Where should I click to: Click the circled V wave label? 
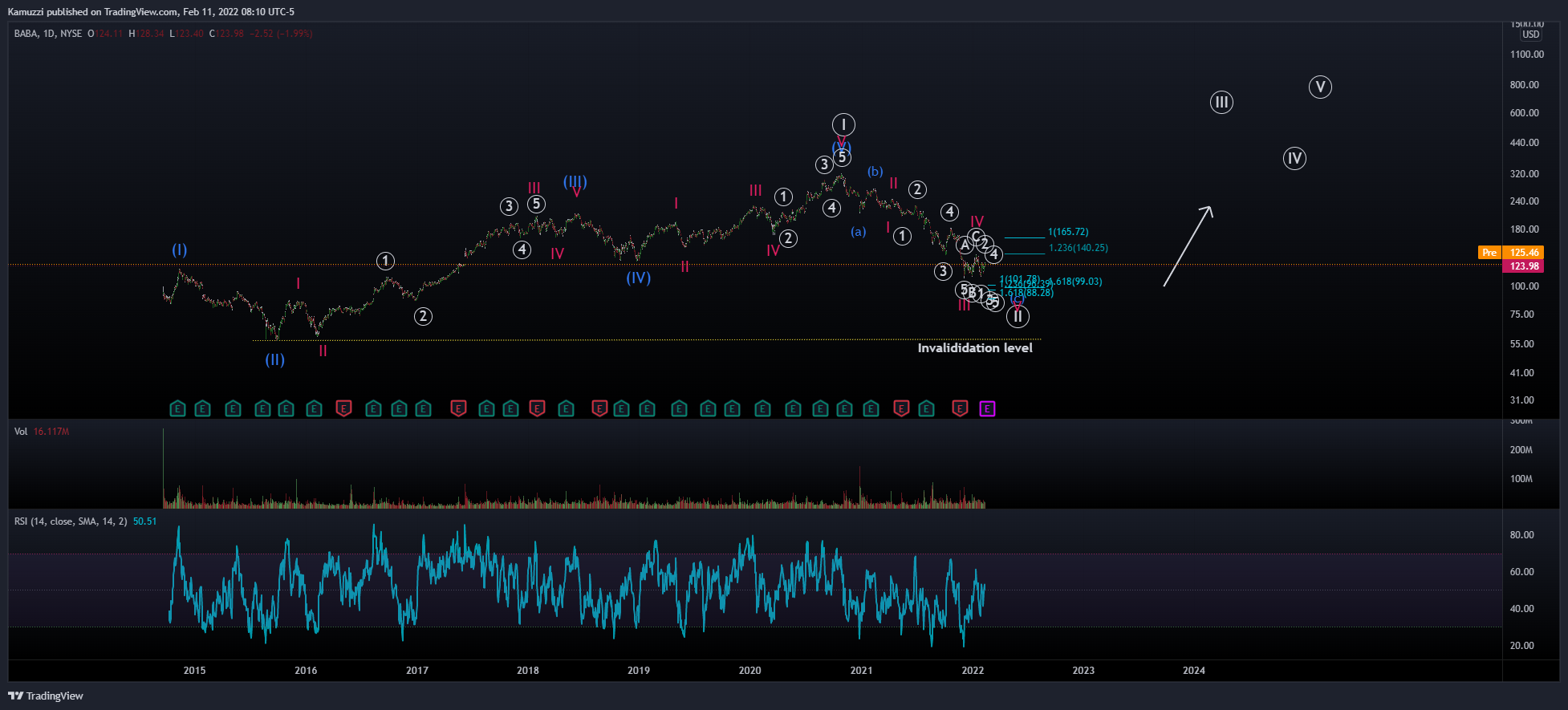coord(1320,87)
